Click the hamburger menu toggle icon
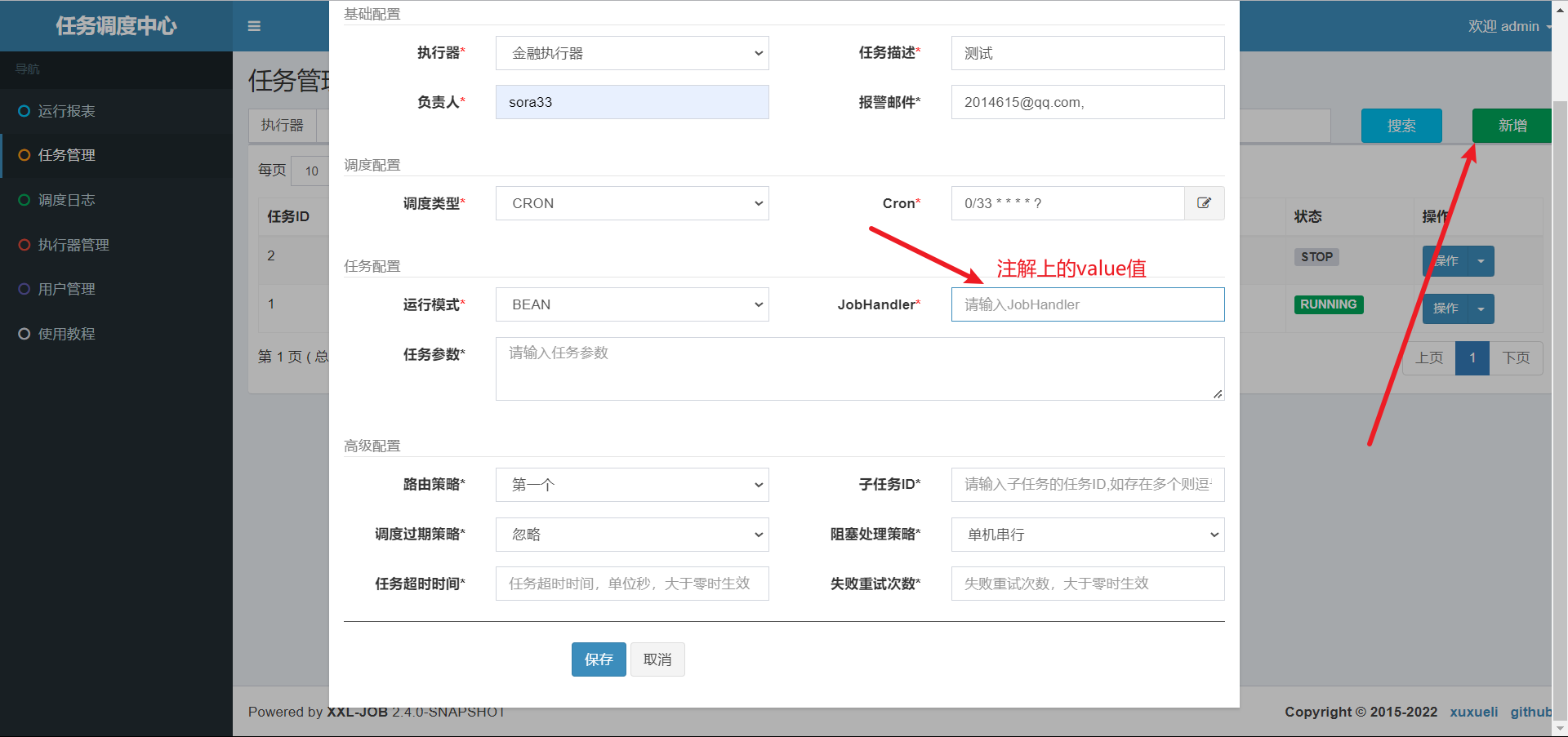The height and width of the screenshot is (737, 1568). 254,26
